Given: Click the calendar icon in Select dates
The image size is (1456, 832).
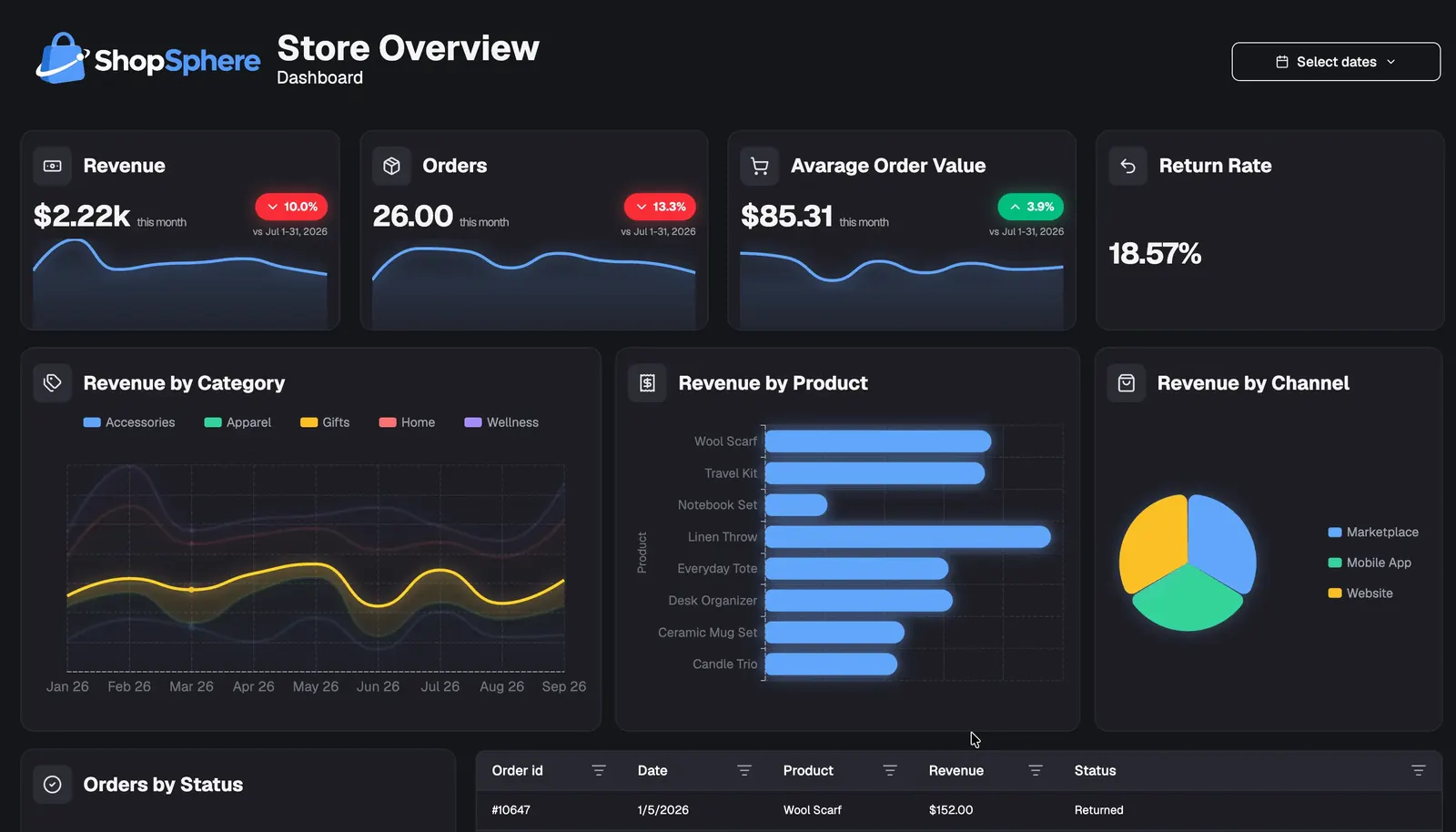Looking at the screenshot, I should [1282, 62].
